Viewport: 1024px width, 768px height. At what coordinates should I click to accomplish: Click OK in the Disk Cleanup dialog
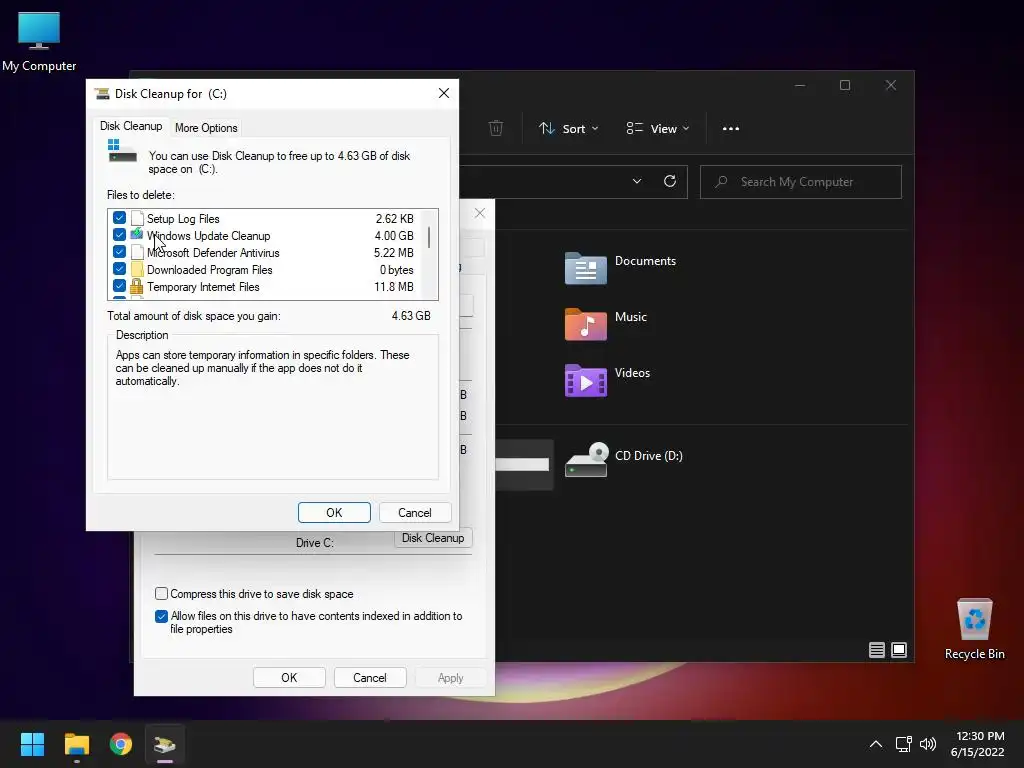pyautogui.click(x=334, y=513)
